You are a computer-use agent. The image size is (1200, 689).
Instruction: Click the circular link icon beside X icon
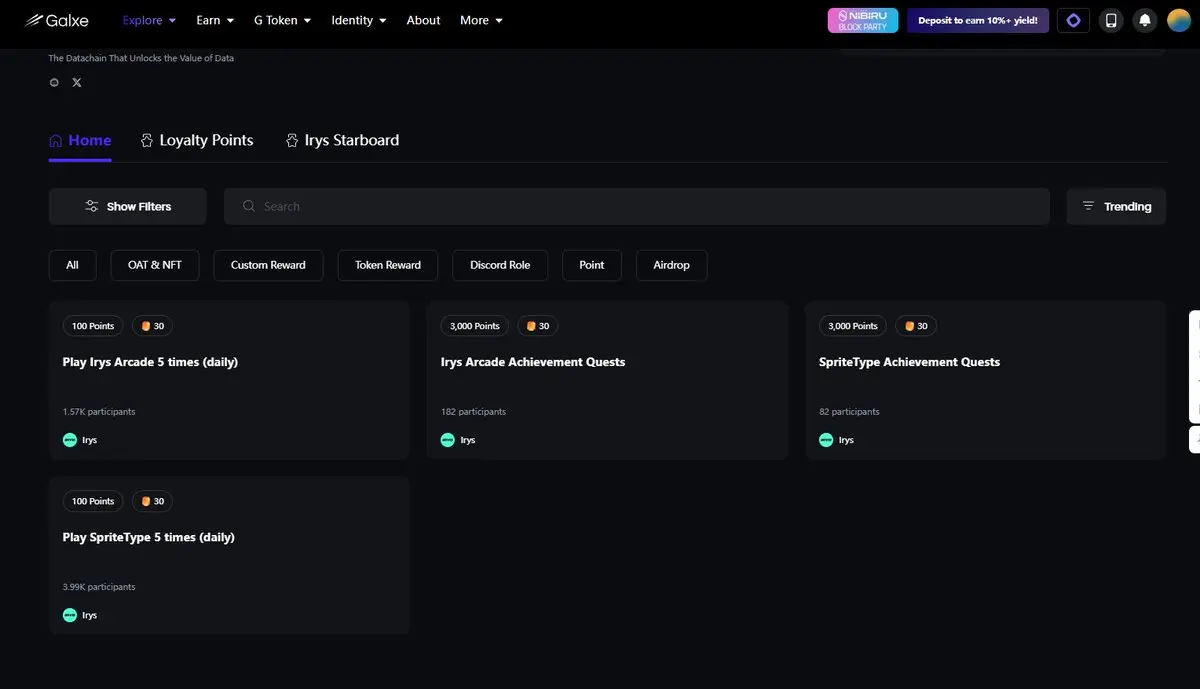[54, 82]
